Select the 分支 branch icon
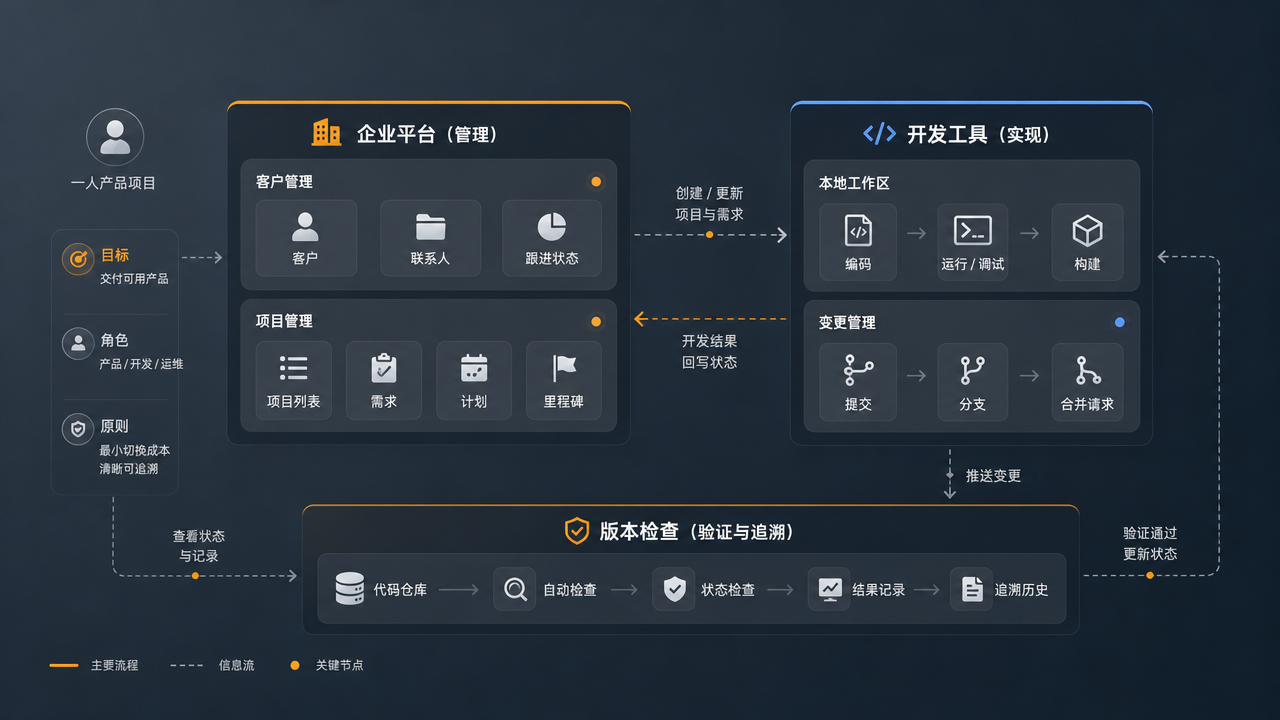The width and height of the screenshot is (1280, 720). coord(973,371)
